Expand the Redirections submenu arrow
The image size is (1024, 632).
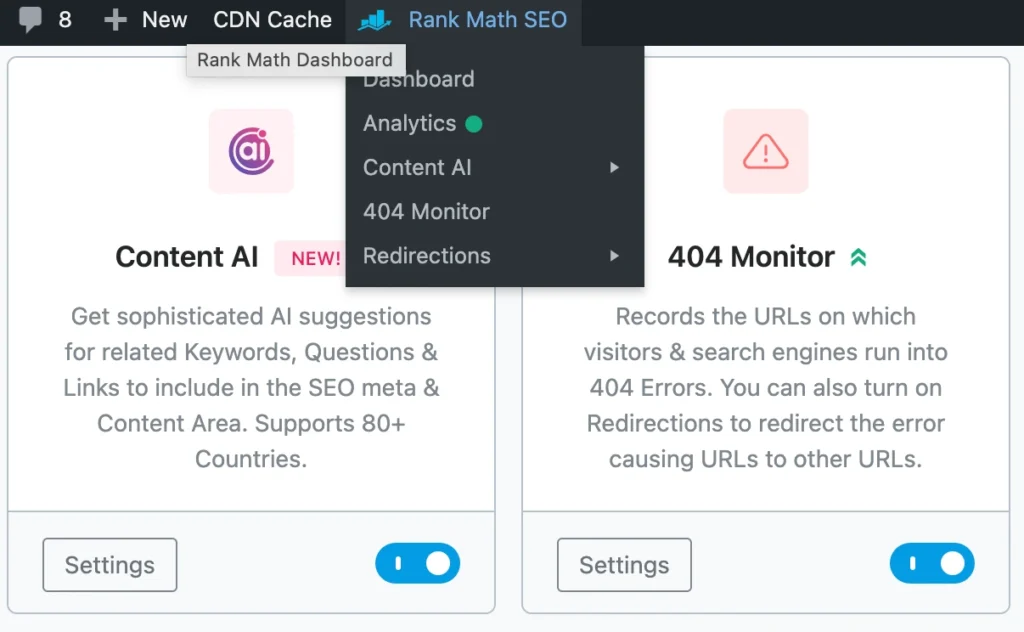tap(614, 256)
